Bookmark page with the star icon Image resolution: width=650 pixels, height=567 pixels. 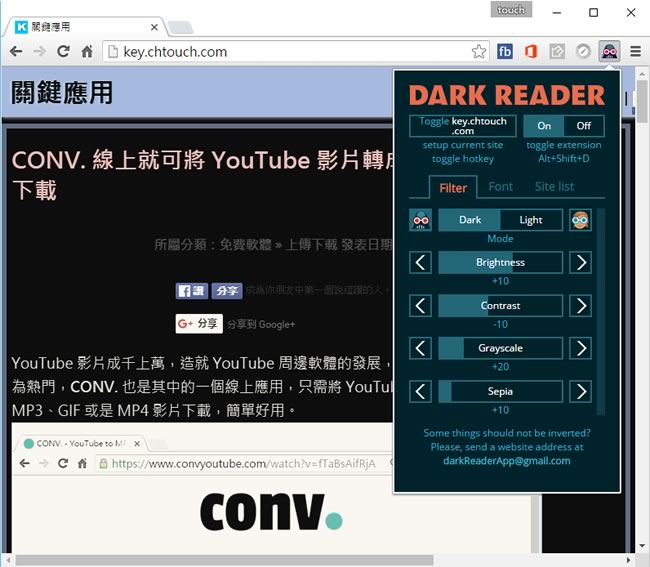tap(479, 51)
